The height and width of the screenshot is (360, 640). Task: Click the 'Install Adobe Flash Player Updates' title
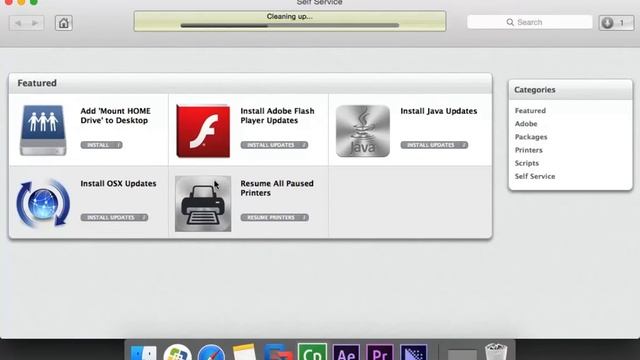point(278,116)
